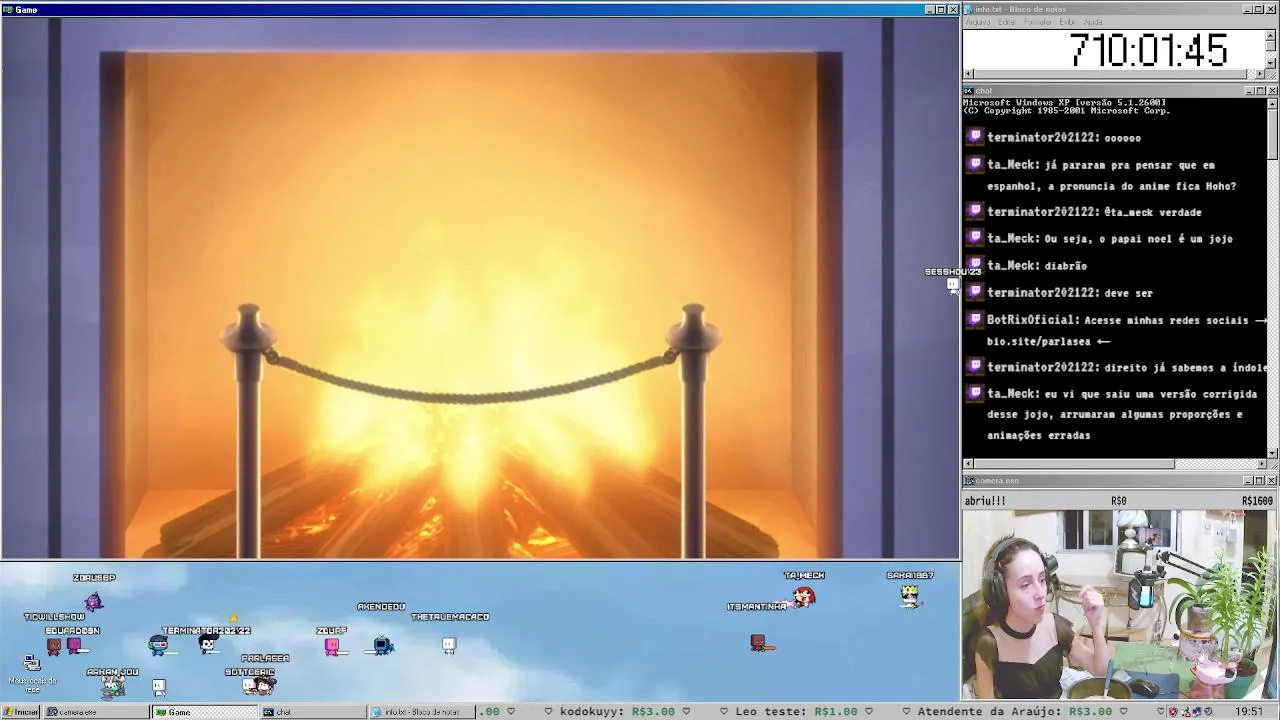
Task: Activate info.txt Bloco de notas taskbar button
Action: point(421,712)
